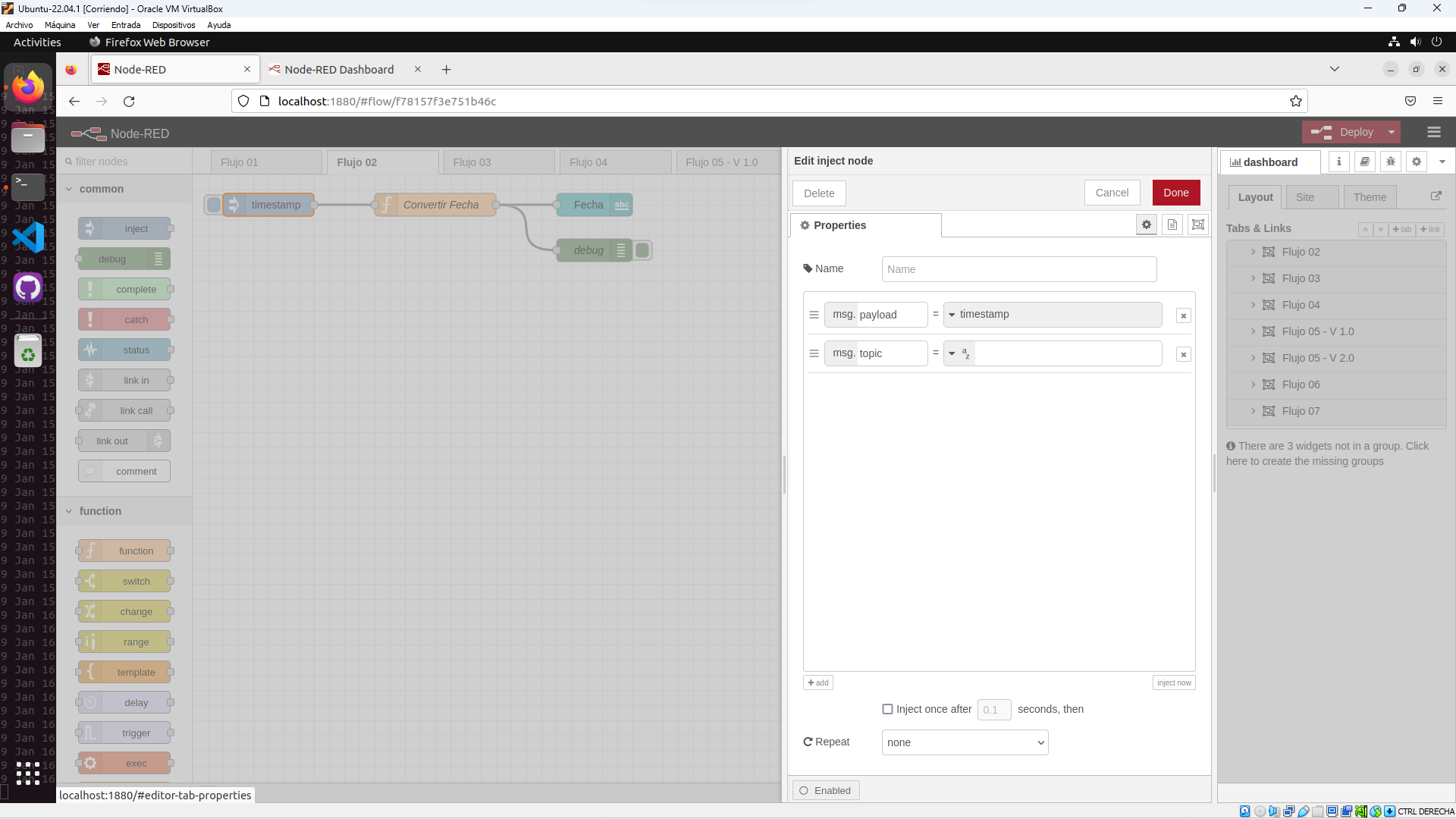Toggle the node Enabled state button
This screenshot has width=1456, height=819.
point(826,790)
